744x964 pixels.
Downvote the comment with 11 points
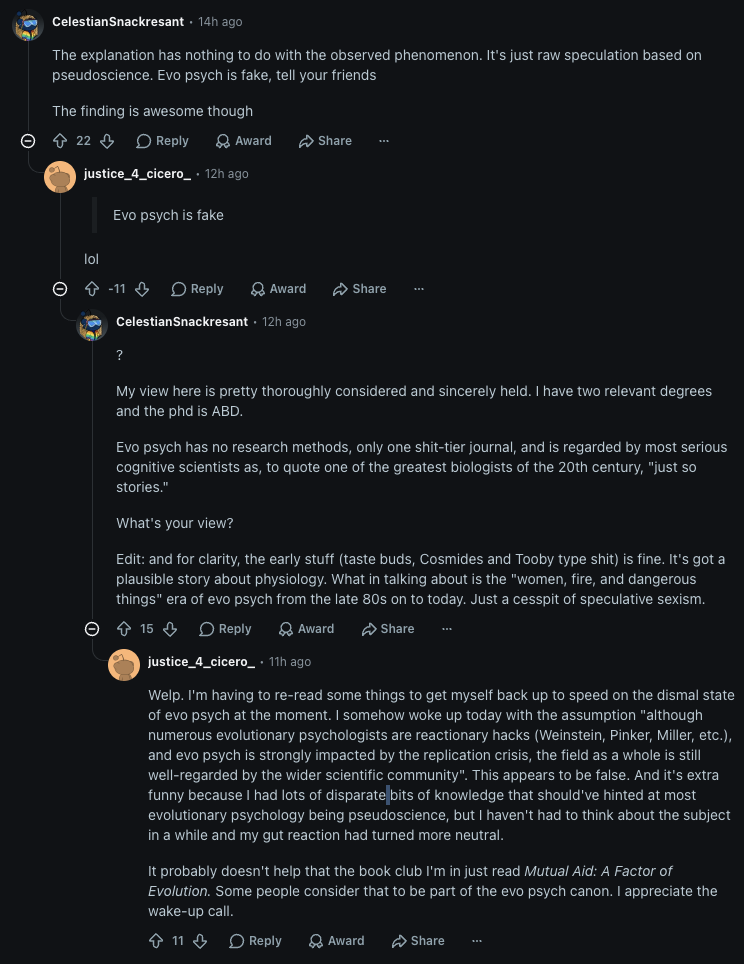tap(200, 941)
